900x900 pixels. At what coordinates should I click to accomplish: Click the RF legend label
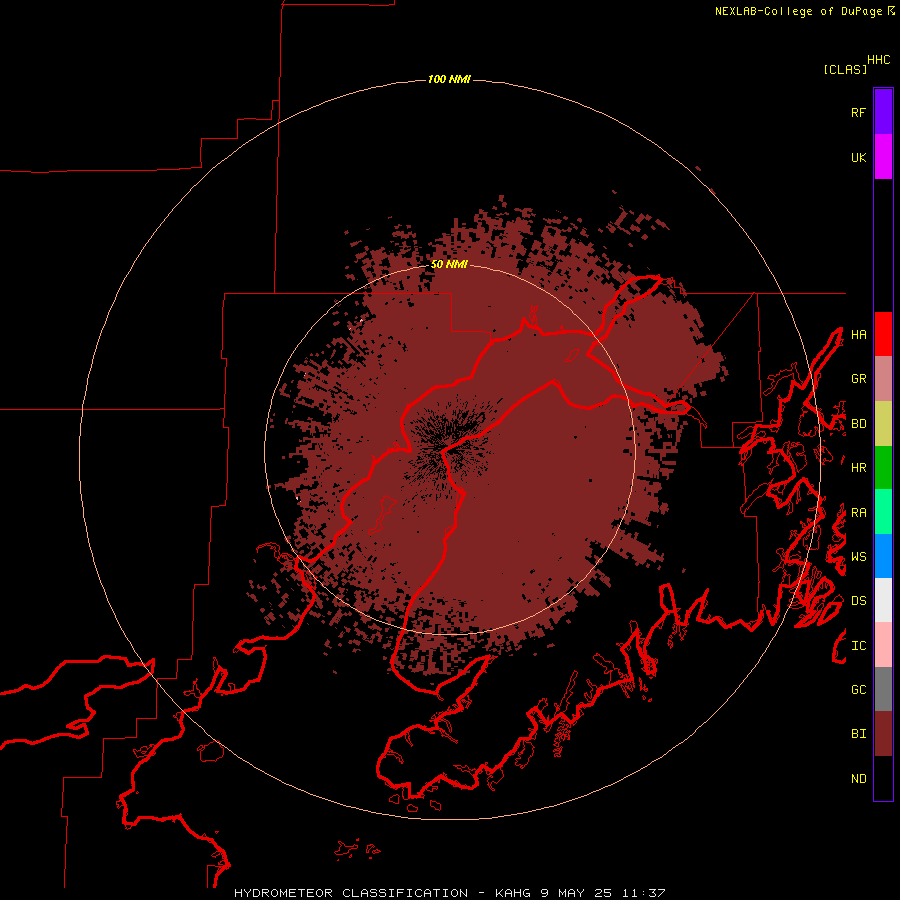pos(858,112)
